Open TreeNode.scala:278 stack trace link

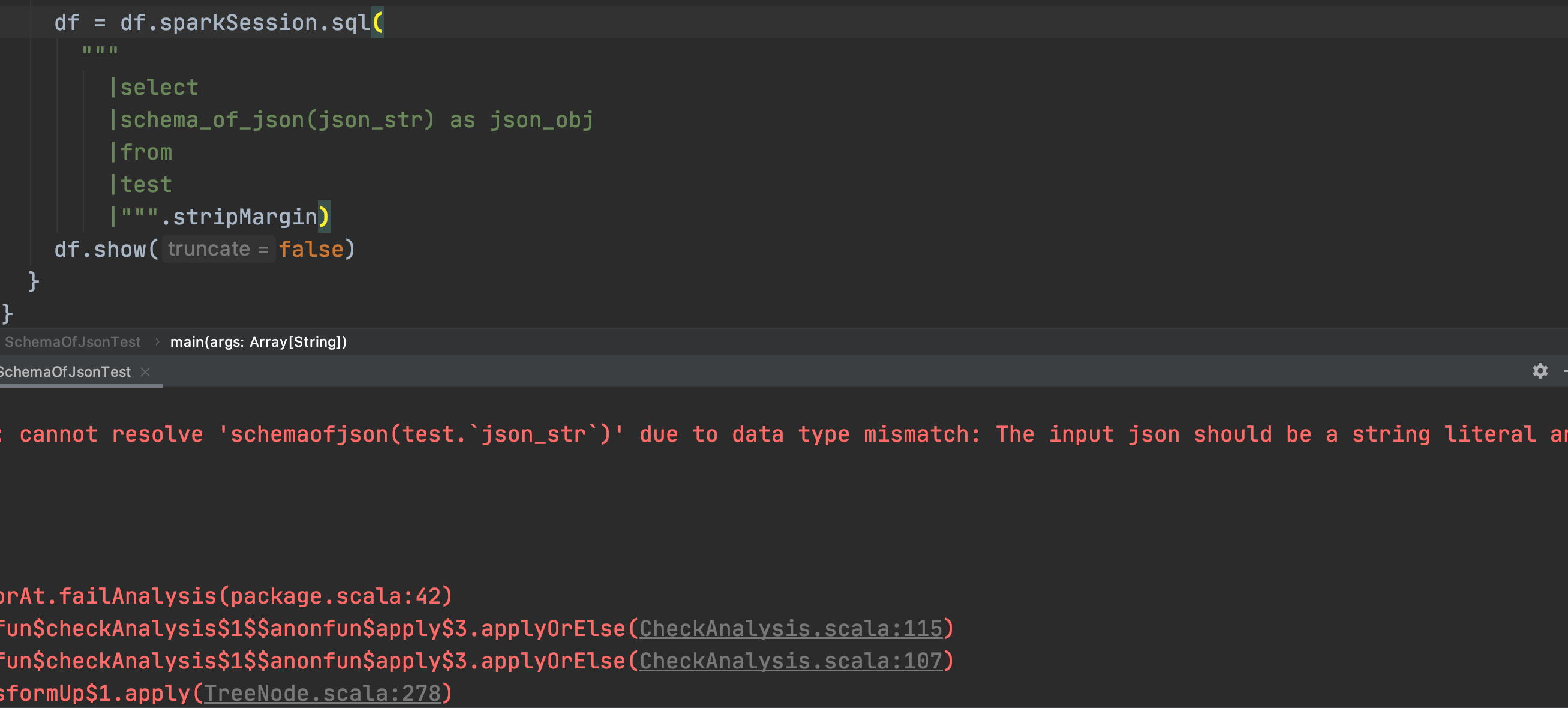322,693
